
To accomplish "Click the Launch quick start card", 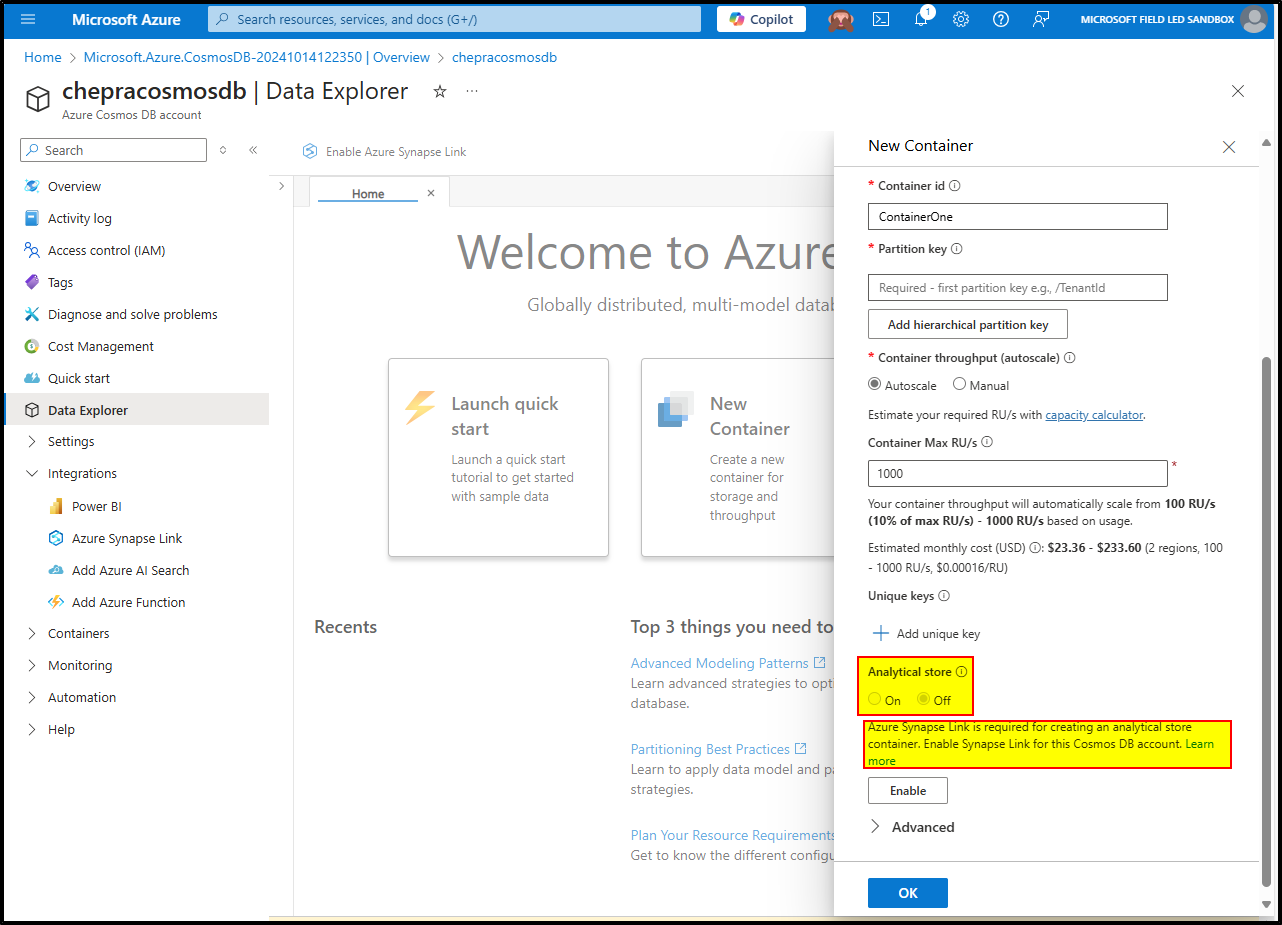I will click(x=498, y=457).
